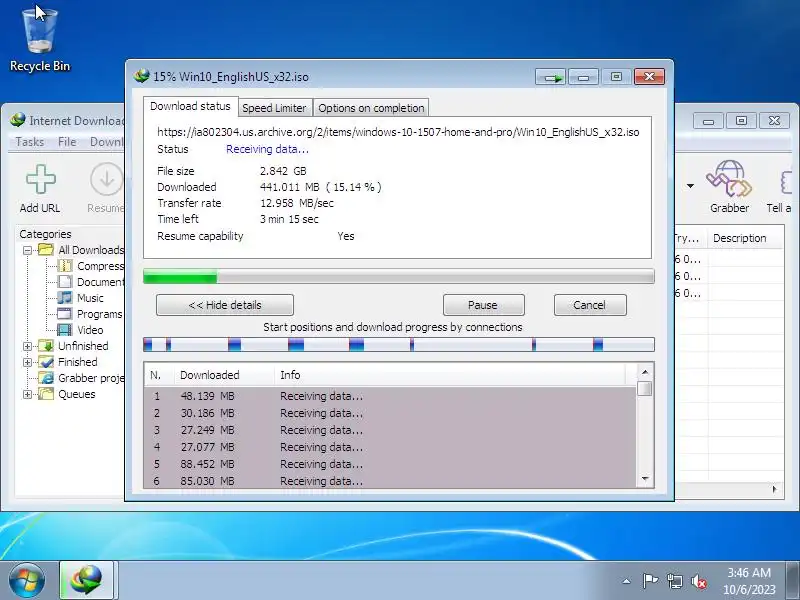Click the network tray icon
The image size is (800, 600).
[674, 581]
